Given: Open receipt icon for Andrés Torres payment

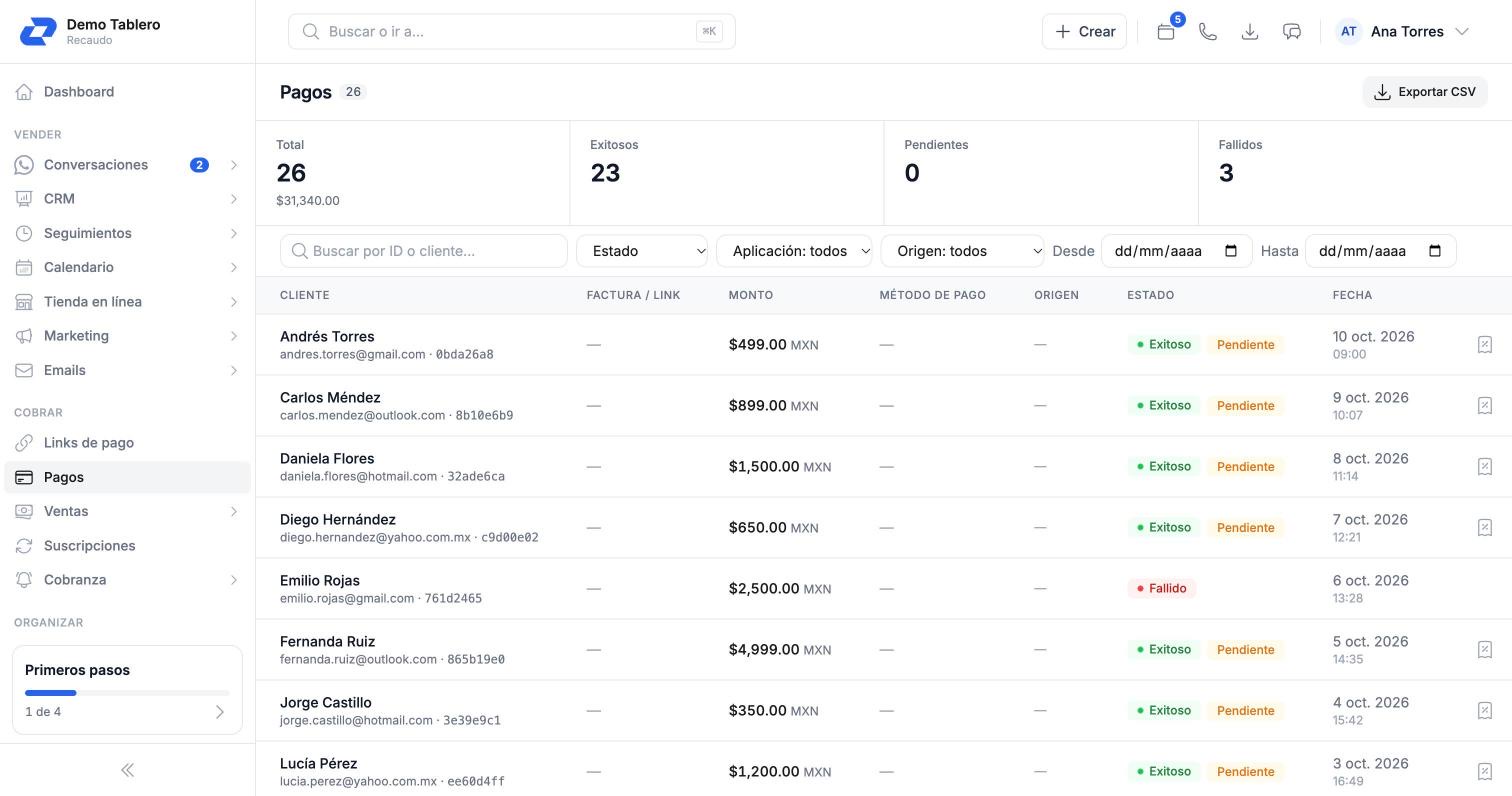Looking at the screenshot, I should [1485, 344].
